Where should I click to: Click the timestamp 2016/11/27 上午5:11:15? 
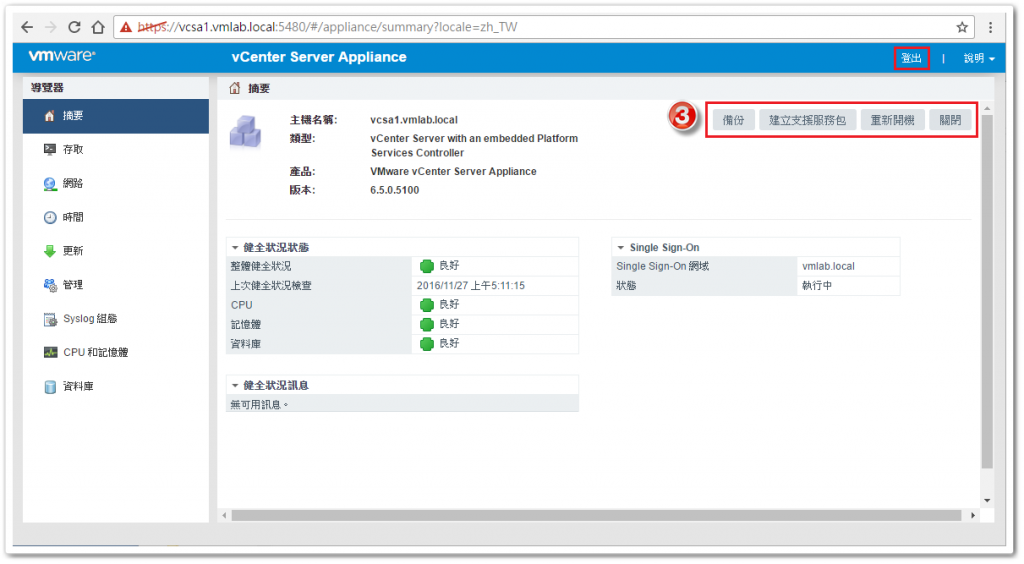471,286
